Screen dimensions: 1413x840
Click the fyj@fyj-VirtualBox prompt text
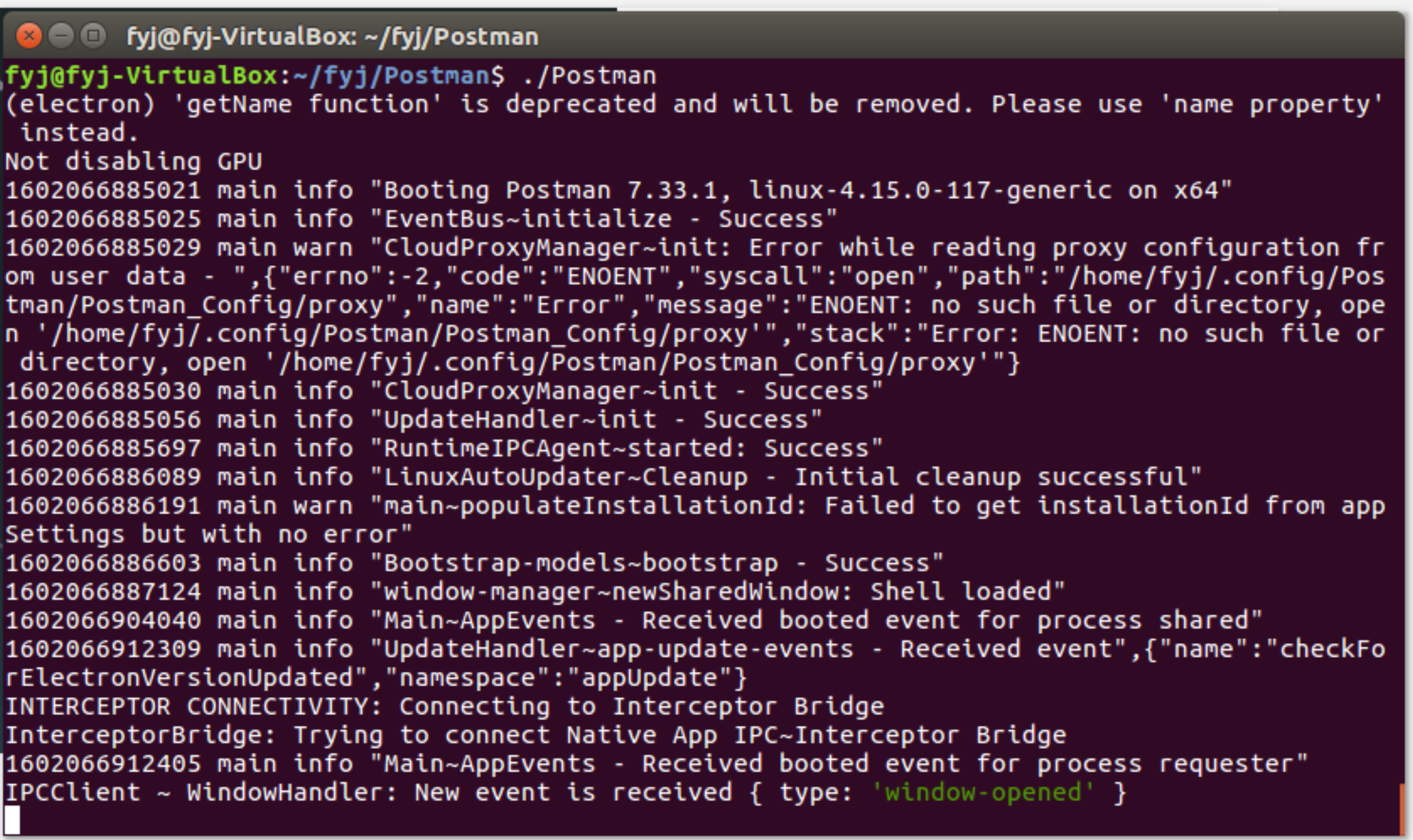(141, 76)
